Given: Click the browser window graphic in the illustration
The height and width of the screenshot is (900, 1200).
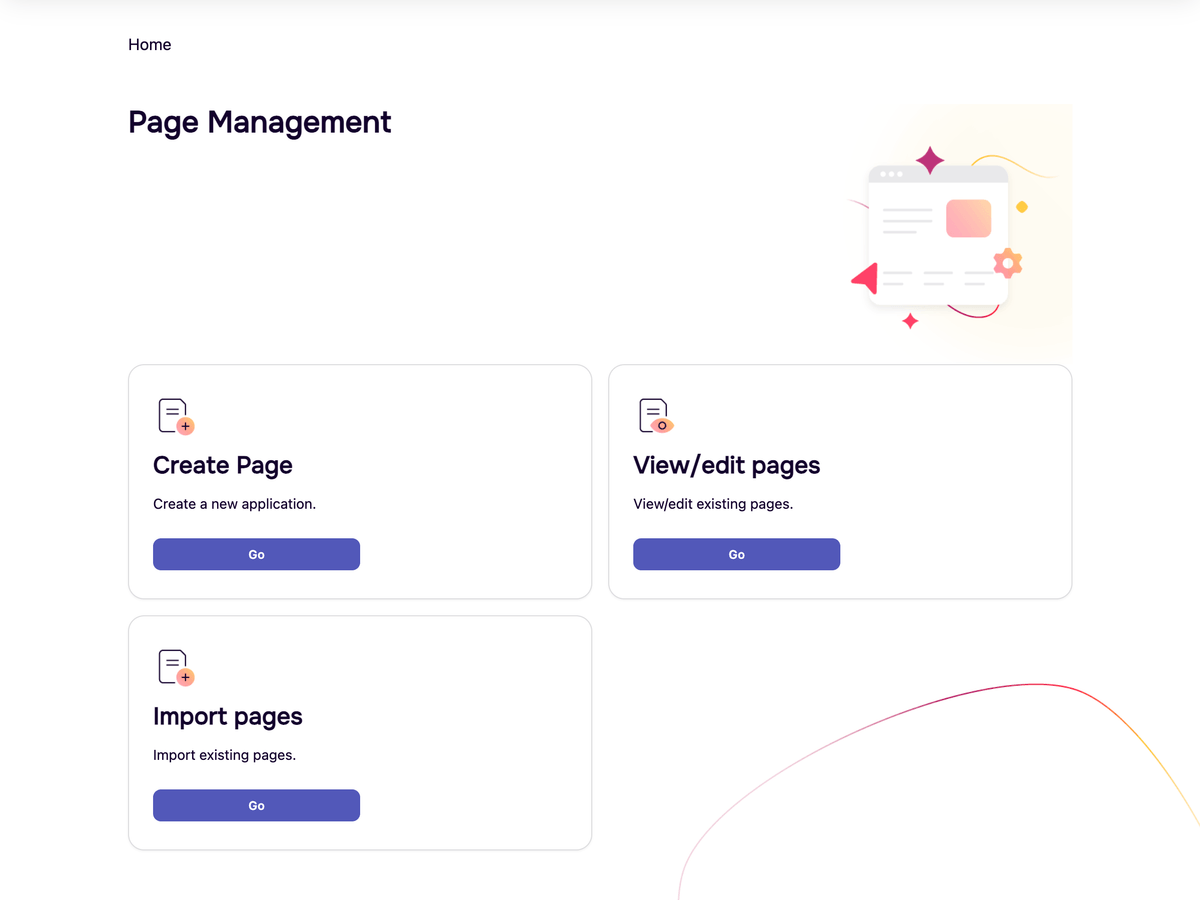Looking at the screenshot, I should pos(938,234).
